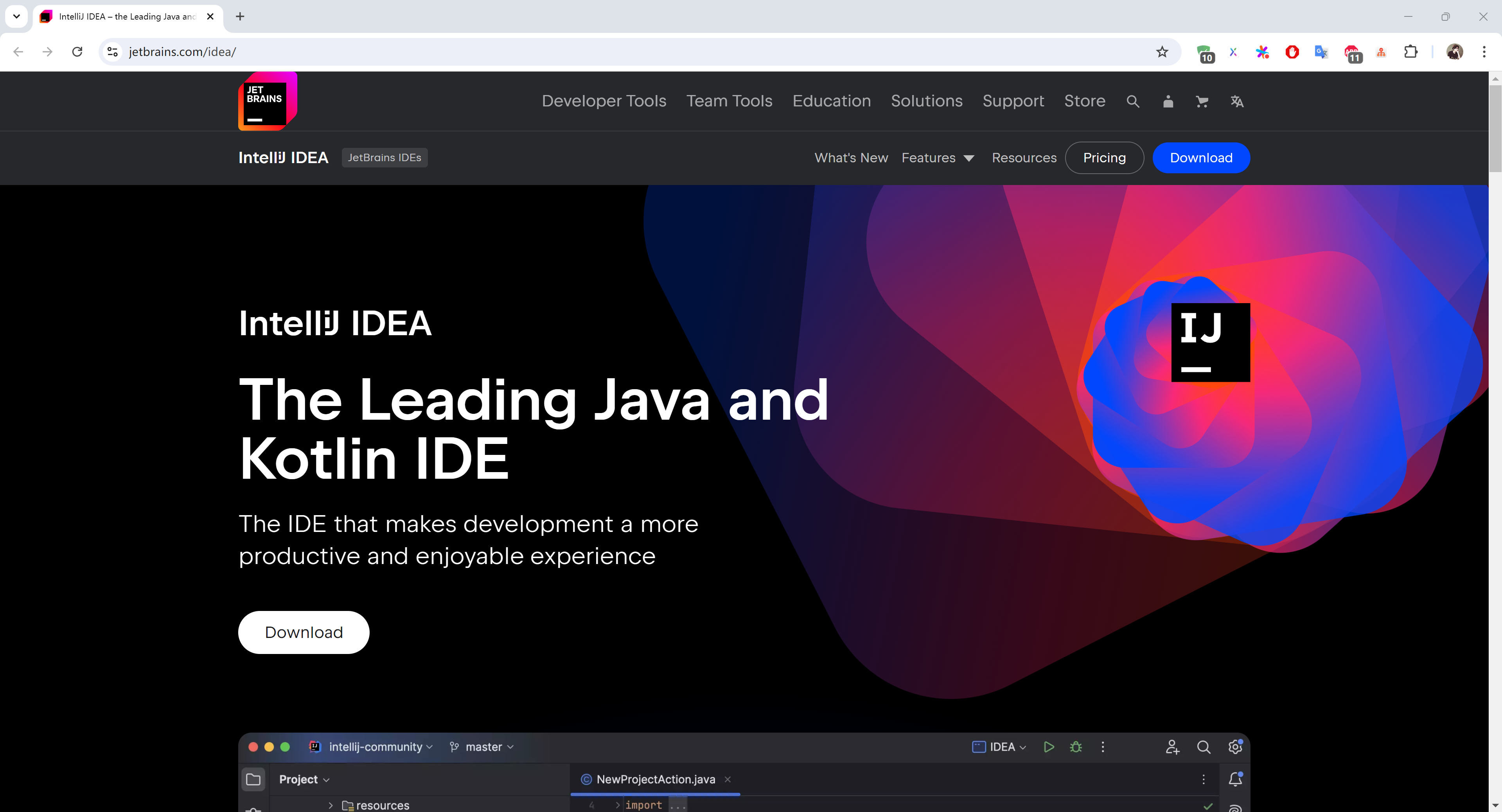Open Chrome extensions puzzle icon
Screen dimensions: 1502x812
pyautogui.click(x=1410, y=52)
